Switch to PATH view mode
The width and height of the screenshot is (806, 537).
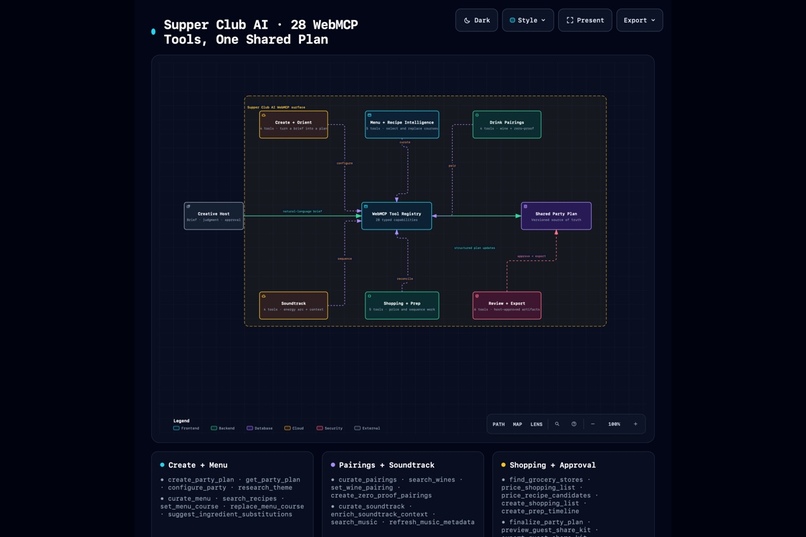(499, 424)
